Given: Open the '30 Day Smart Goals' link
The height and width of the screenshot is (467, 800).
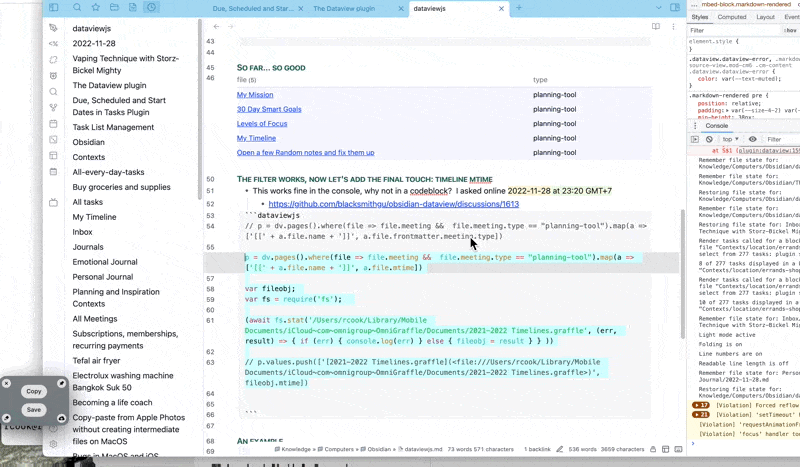Looking at the screenshot, I should tap(269, 109).
